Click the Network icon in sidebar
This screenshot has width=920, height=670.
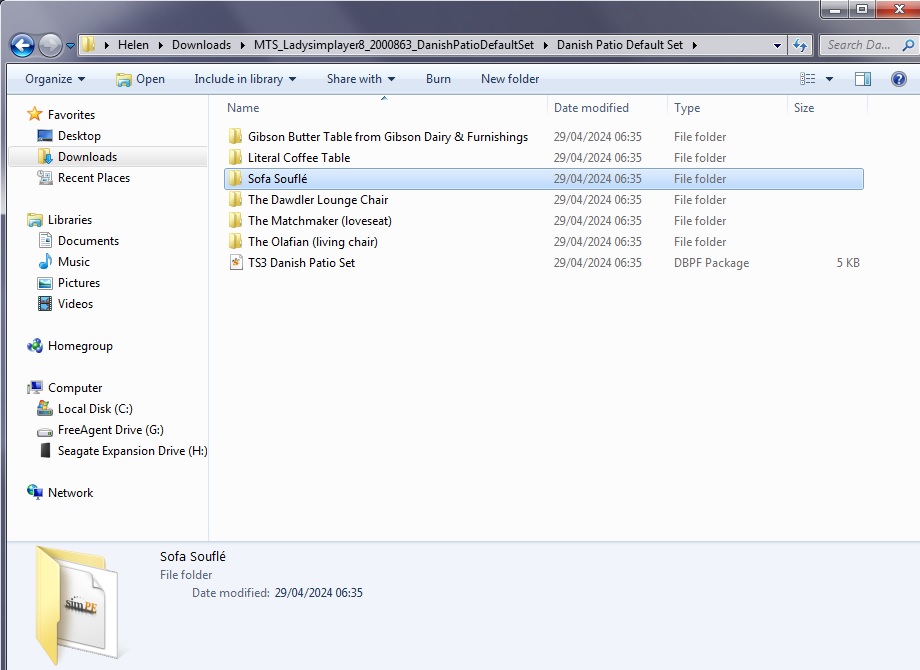70,493
